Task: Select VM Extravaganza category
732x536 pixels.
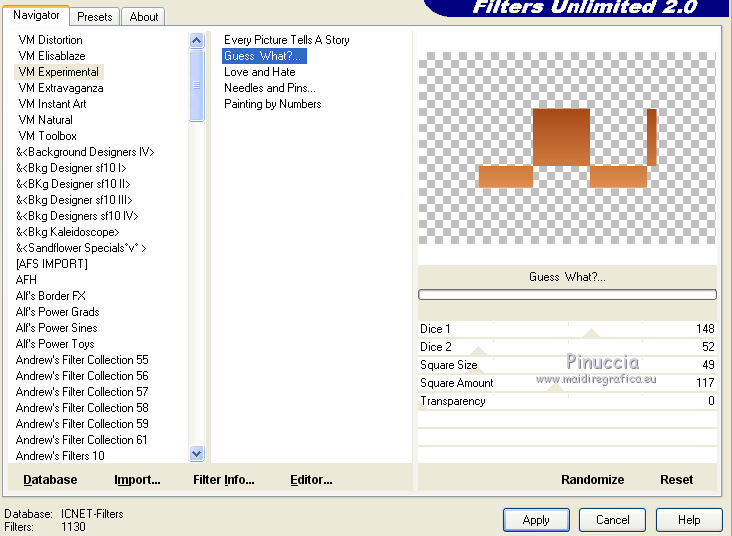Action: (61, 88)
